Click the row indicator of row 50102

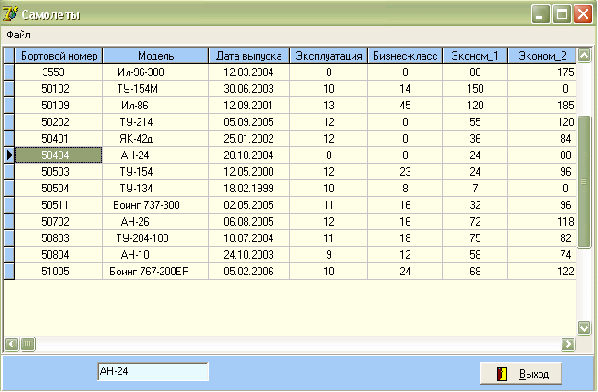pos(9,89)
